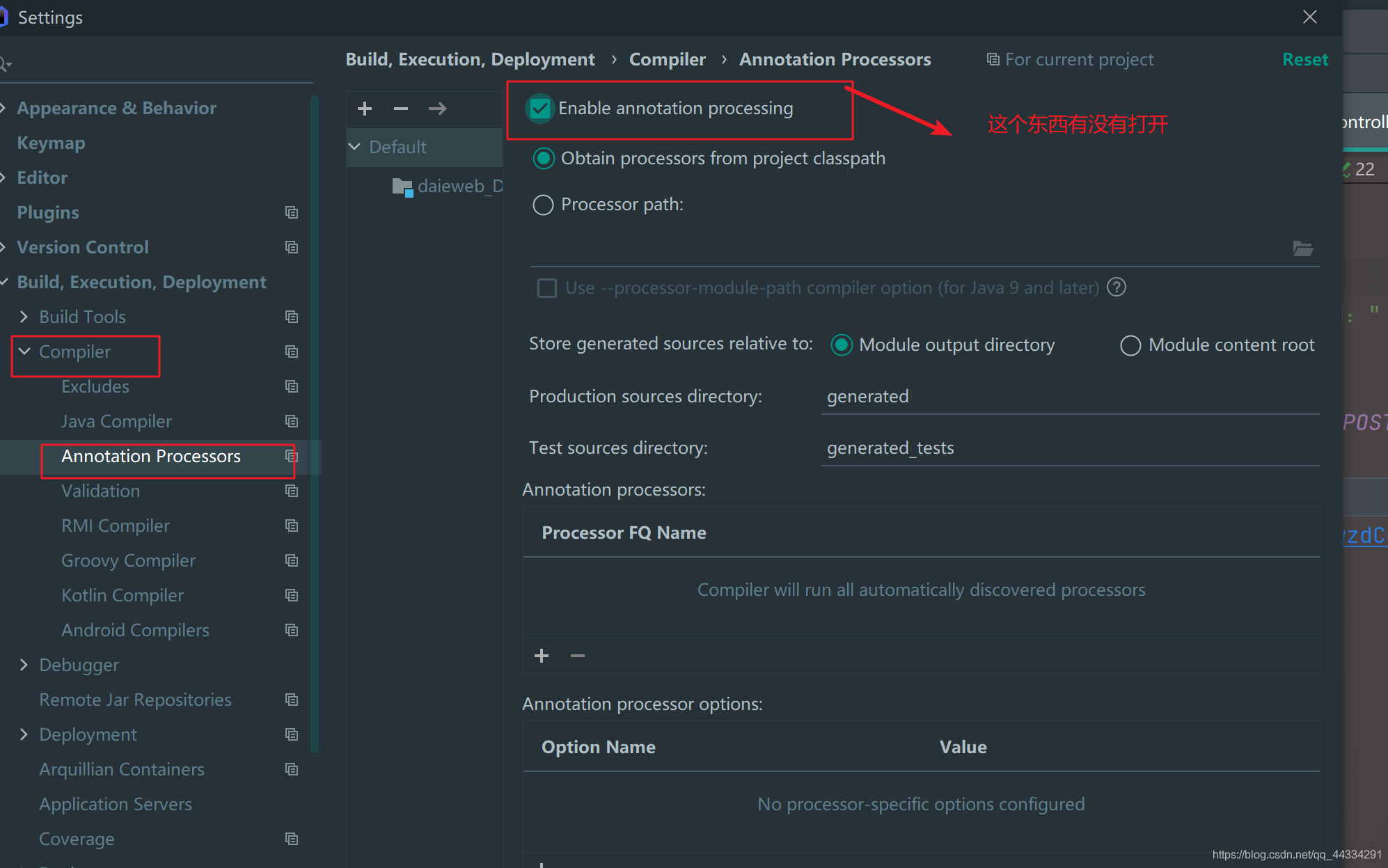Click the remove profile minus icon
This screenshot has height=868, width=1388.
(x=401, y=109)
